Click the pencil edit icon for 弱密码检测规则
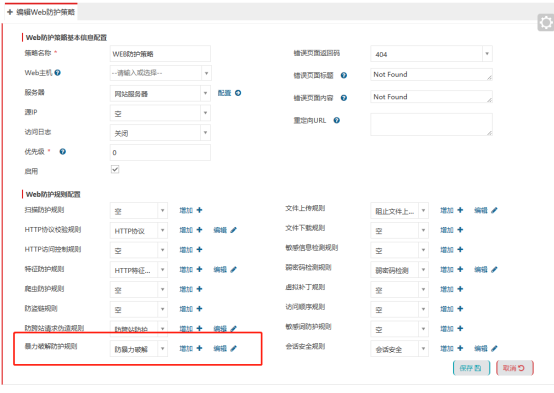The height and width of the screenshot is (393, 554). point(494,270)
